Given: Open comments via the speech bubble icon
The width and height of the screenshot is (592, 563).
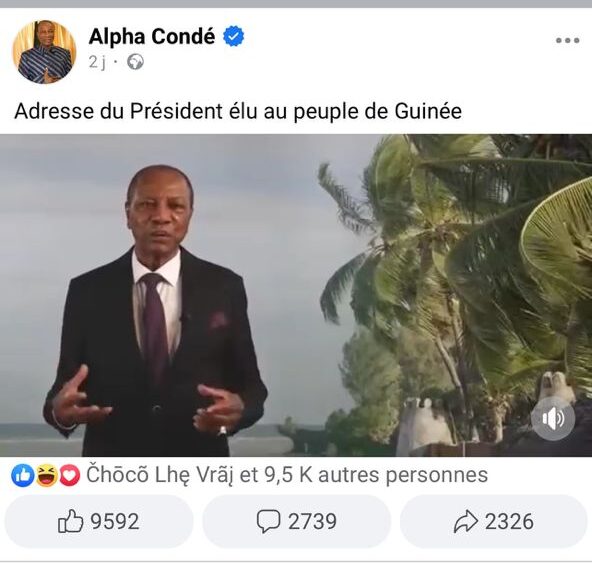Looking at the screenshot, I should click(x=268, y=521).
